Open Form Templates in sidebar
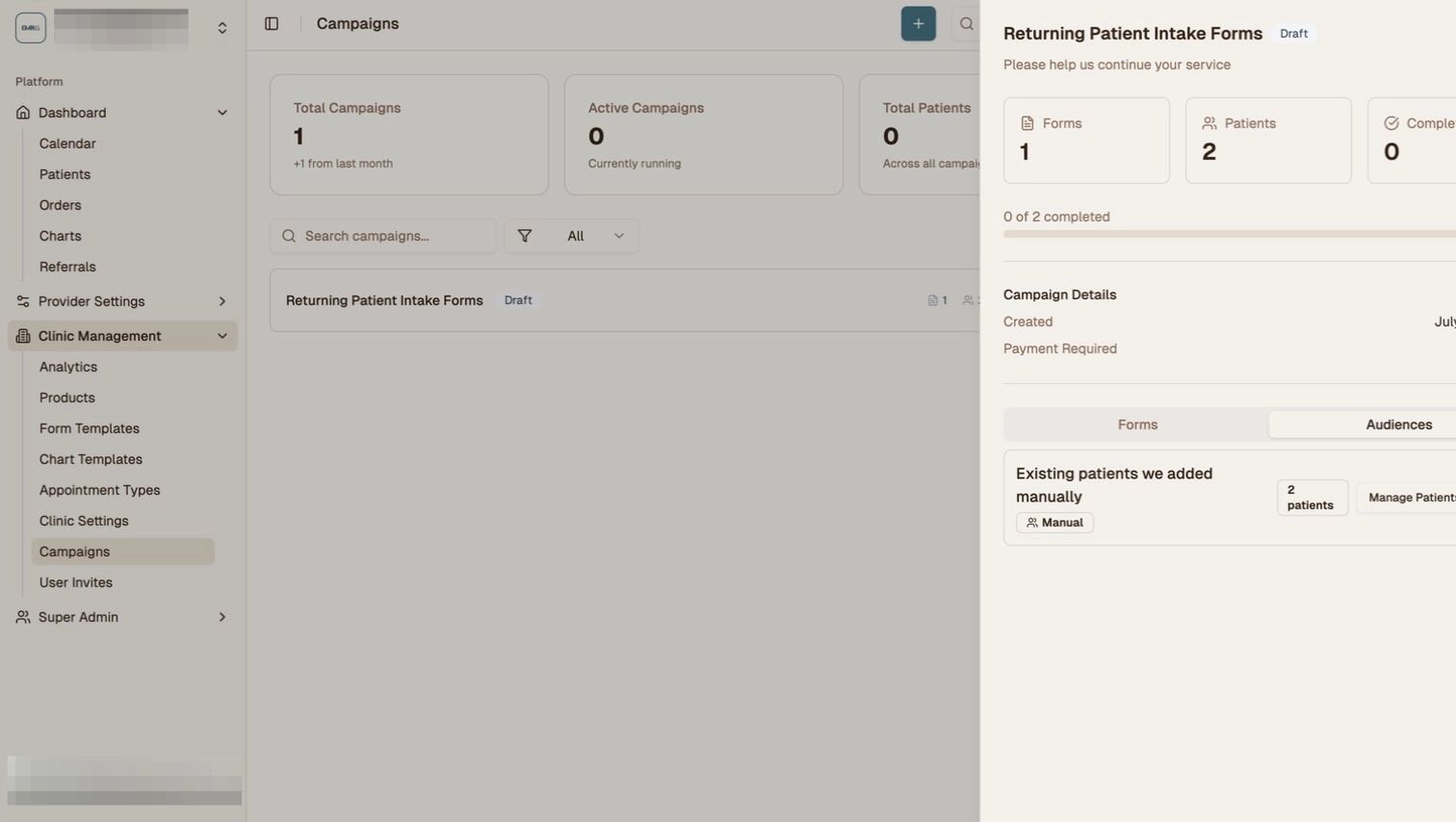 coord(90,428)
